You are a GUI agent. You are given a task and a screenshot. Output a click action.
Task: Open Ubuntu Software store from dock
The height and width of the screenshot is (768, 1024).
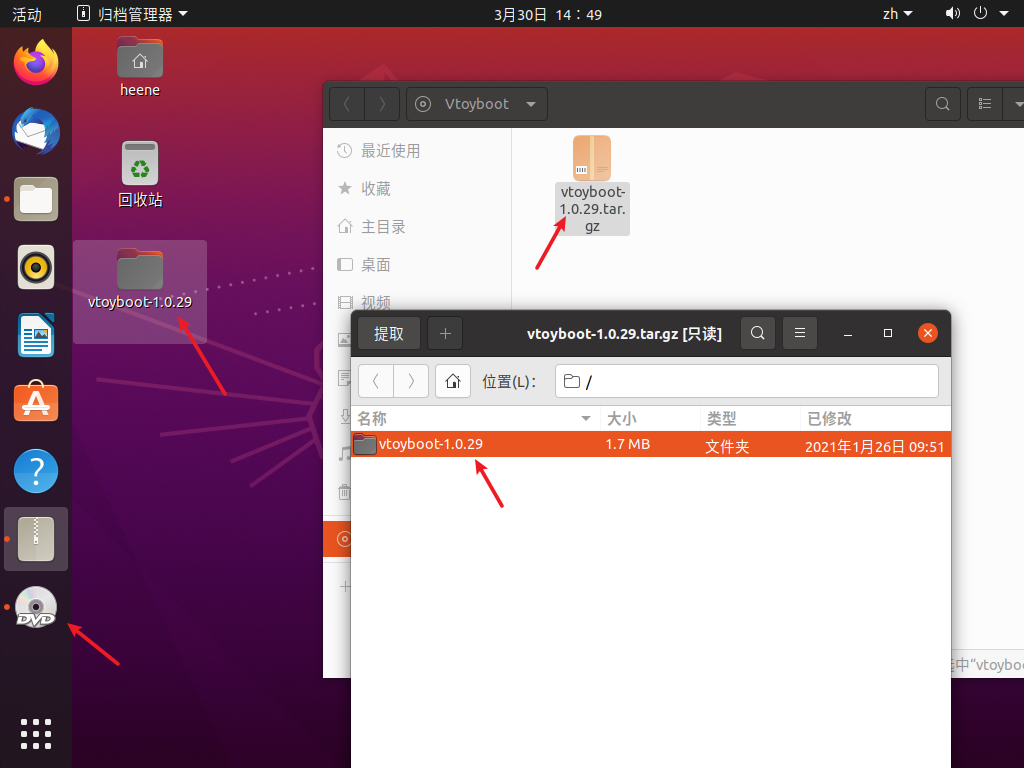click(x=36, y=402)
